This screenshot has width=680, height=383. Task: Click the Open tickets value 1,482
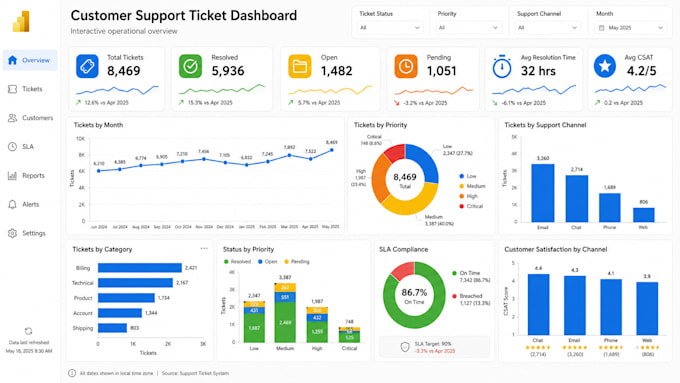point(337,71)
